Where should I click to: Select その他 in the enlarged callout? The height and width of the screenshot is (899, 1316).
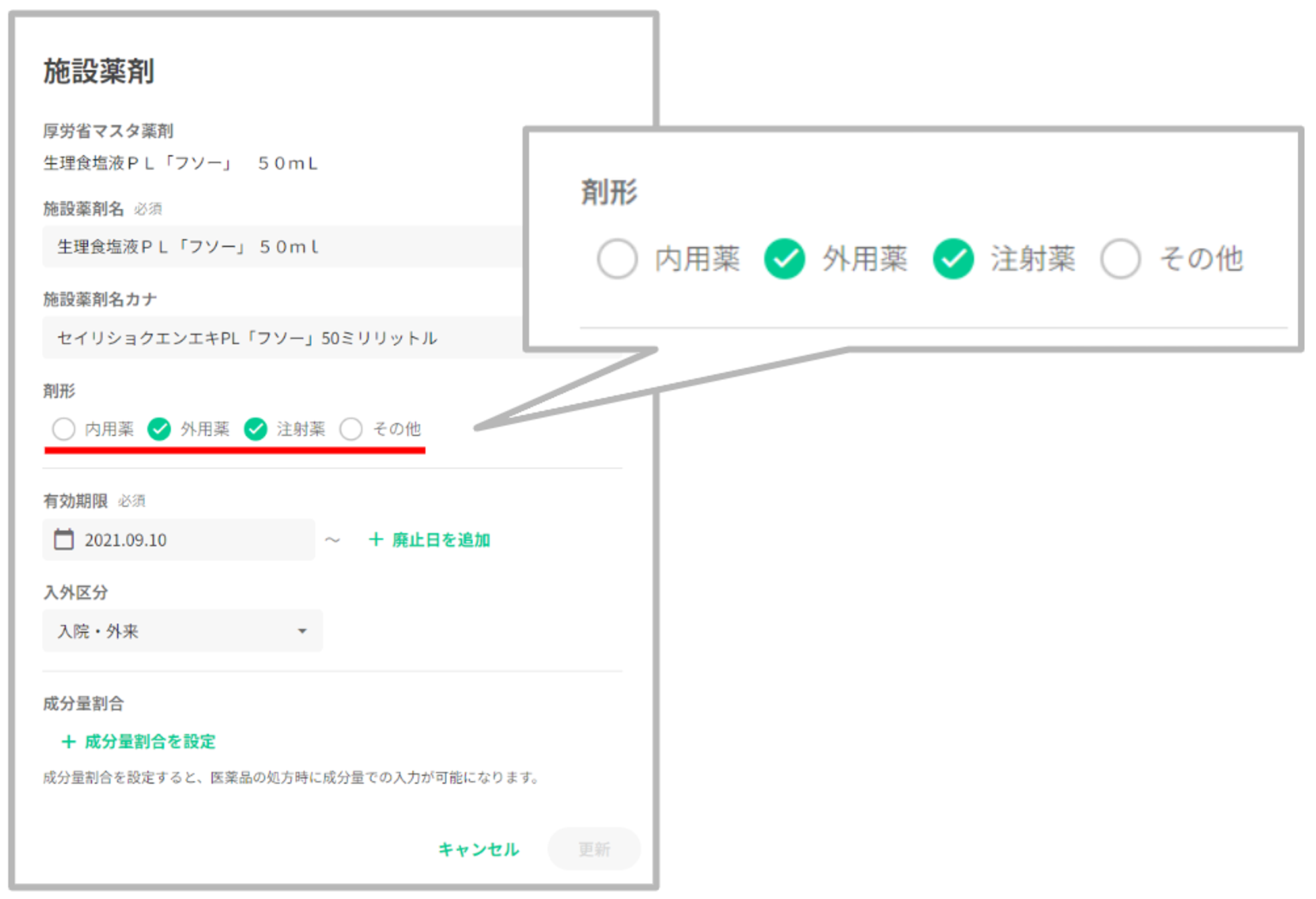(x=1120, y=259)
